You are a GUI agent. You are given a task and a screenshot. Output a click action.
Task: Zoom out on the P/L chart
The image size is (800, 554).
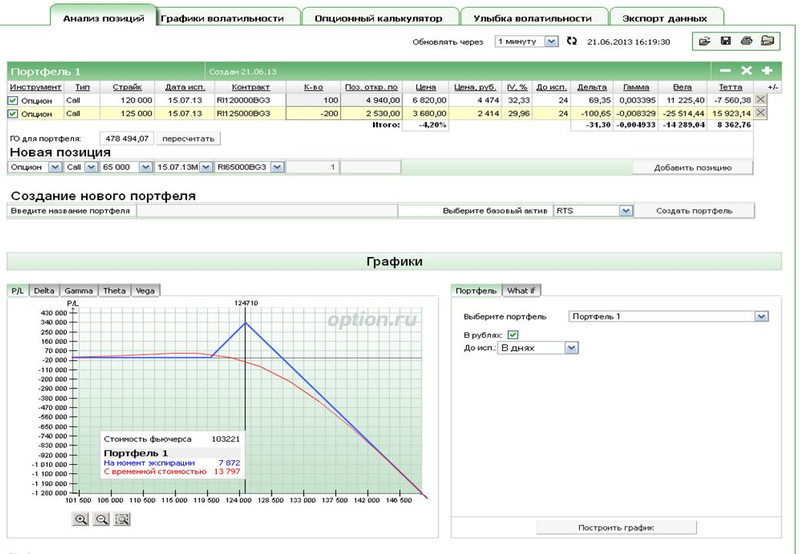tap(101, 519)
